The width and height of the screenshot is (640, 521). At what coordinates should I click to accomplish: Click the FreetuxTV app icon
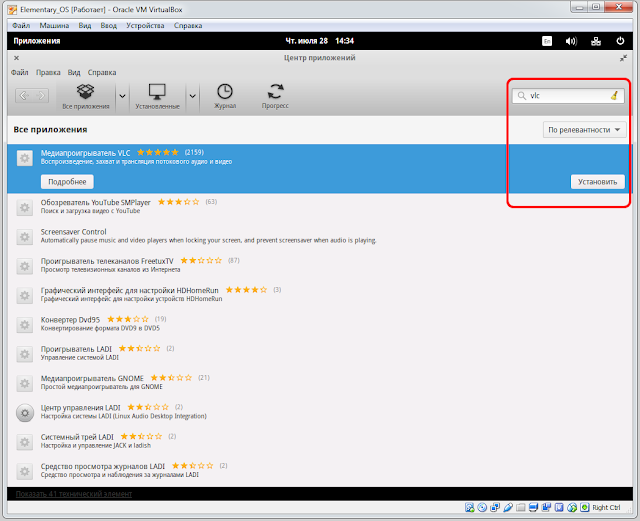click(x=24, y=266)
